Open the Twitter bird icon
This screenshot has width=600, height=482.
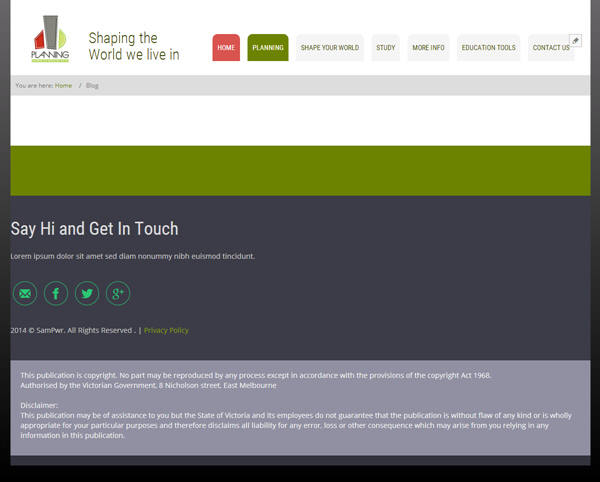pos(87,293)
